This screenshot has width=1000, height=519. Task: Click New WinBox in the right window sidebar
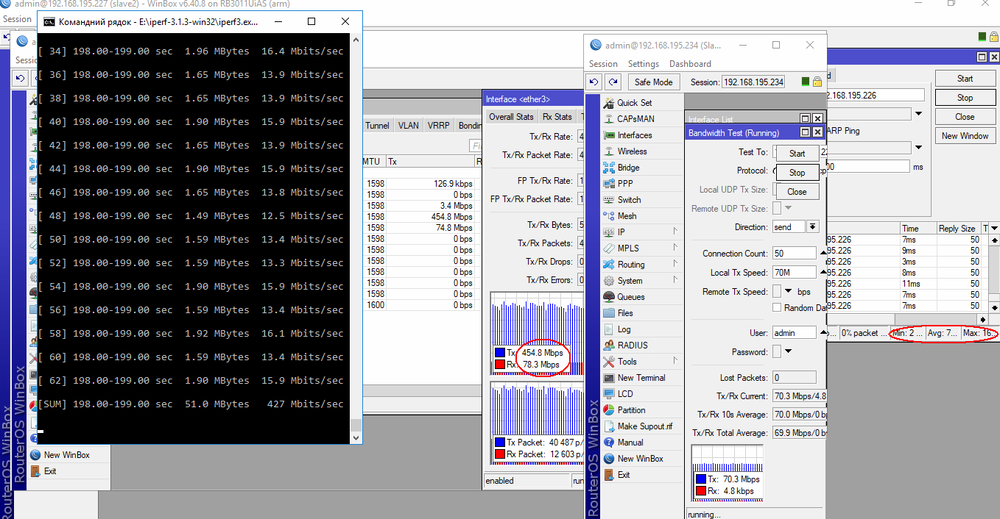point(633,458)
